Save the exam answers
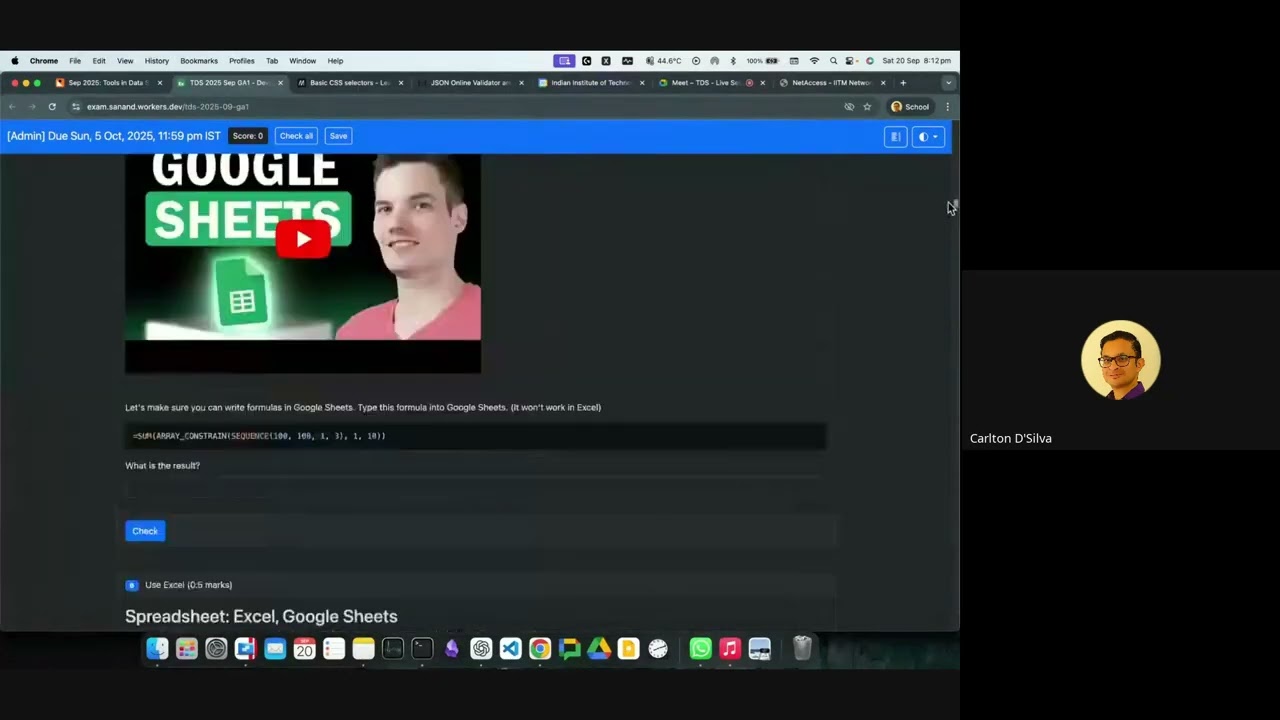The height and width of the screenshot is (720, 1280). point(339,136)
